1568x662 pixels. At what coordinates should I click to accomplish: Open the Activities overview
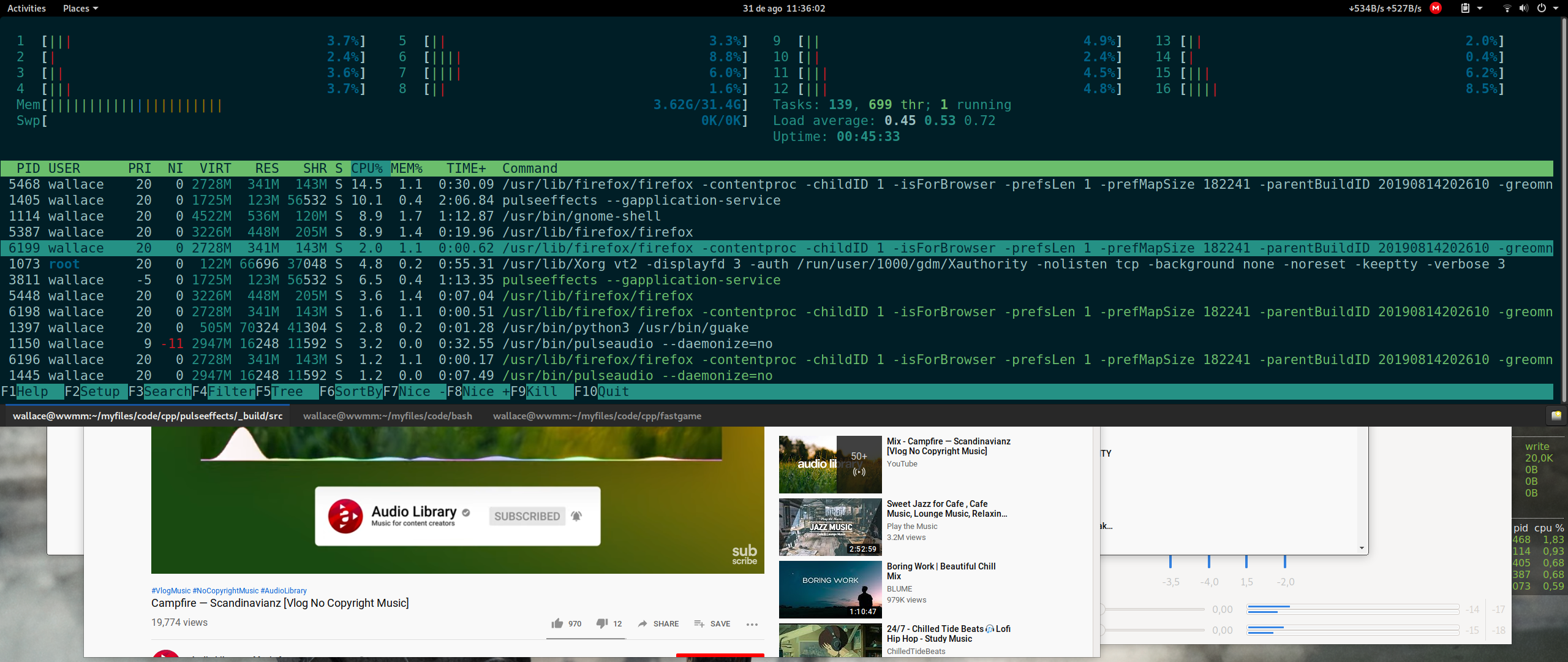click(x=26, y=9)
